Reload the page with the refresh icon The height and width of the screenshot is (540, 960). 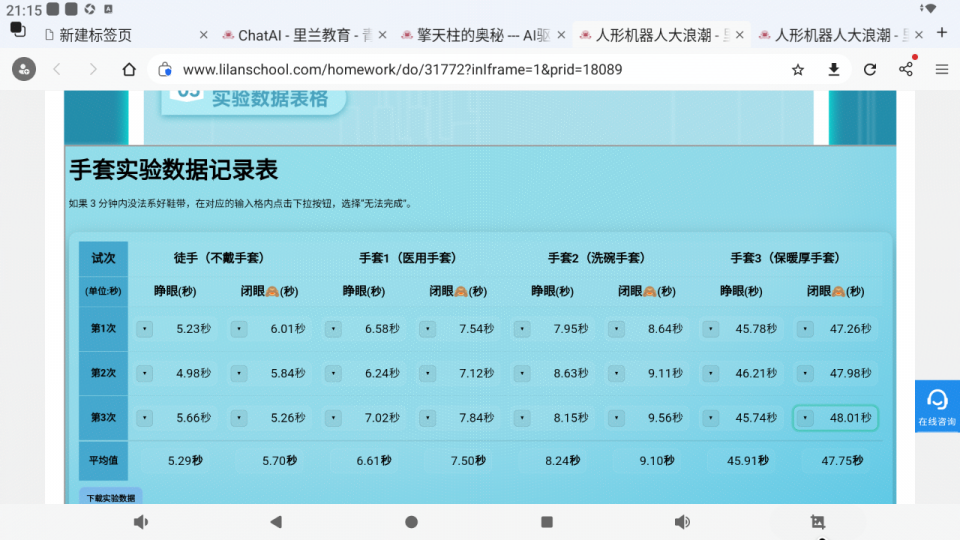pyautogui.click(x=869, y=70)
